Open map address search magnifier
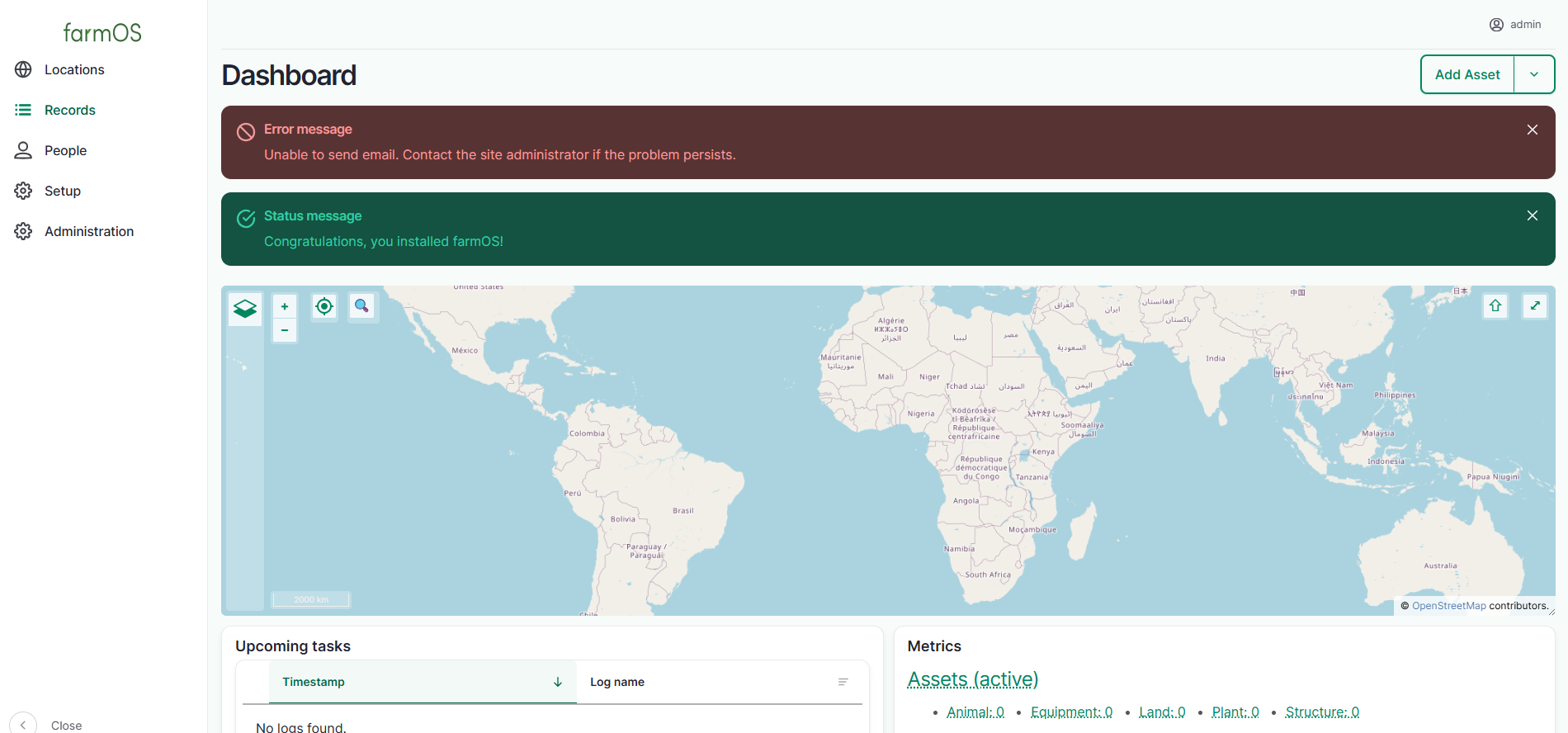This screenshot has width=1568, height=733. pos(361,306)
